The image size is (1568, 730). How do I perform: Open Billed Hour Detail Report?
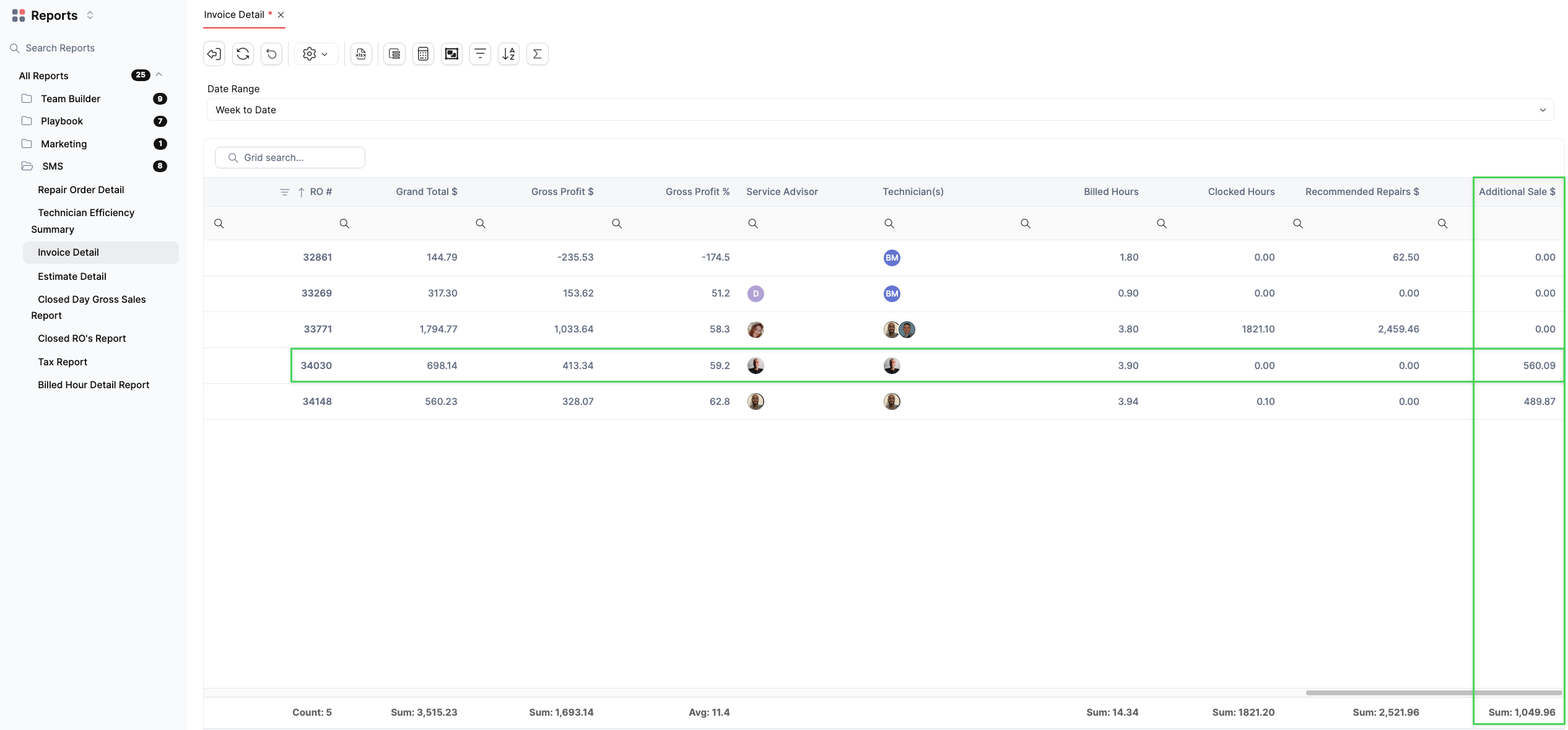click(94, 385)
